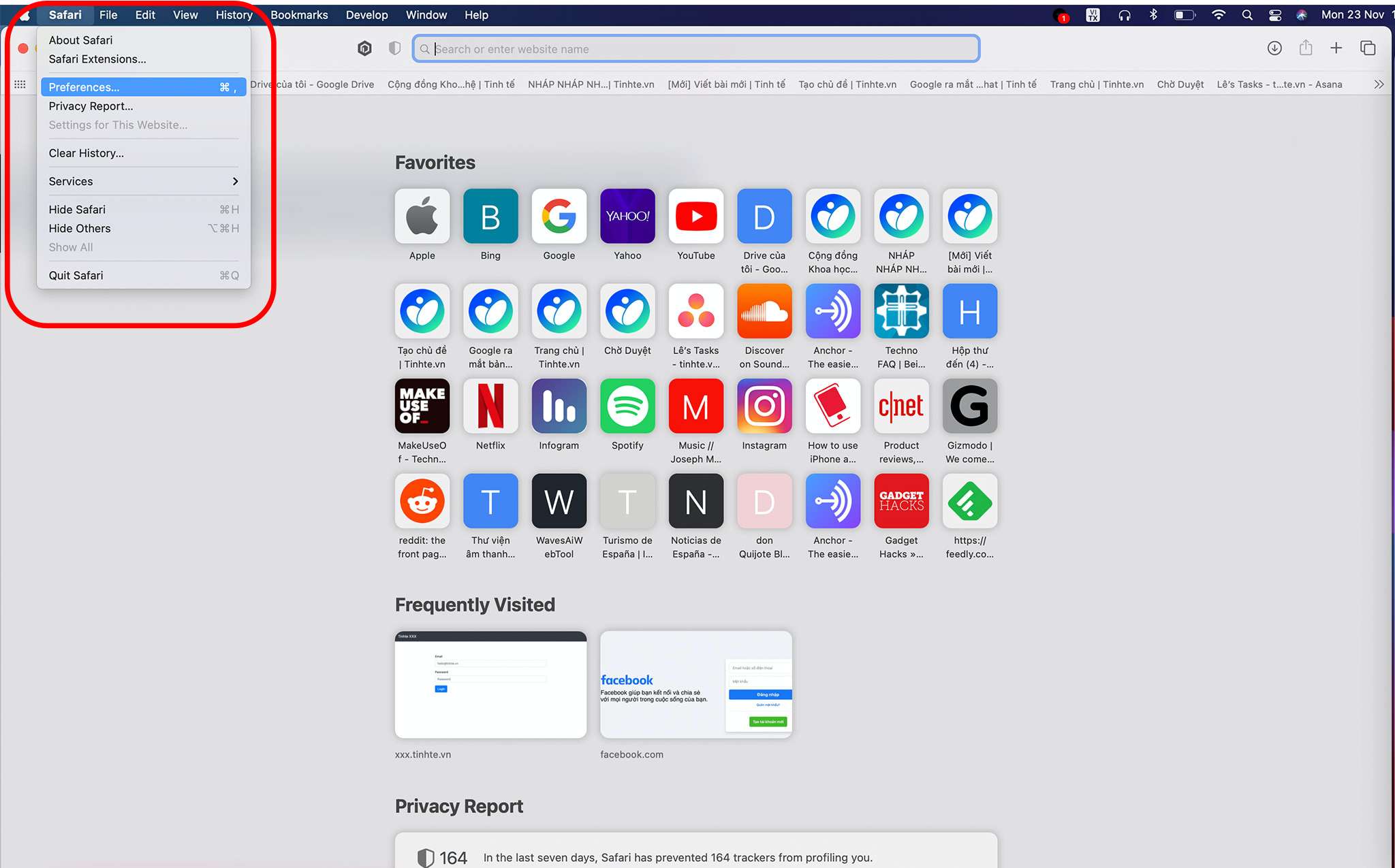Screen dimensions: 1395x868
Task: Open the Gizmodo favorite icon
Action: coord(969,406)
